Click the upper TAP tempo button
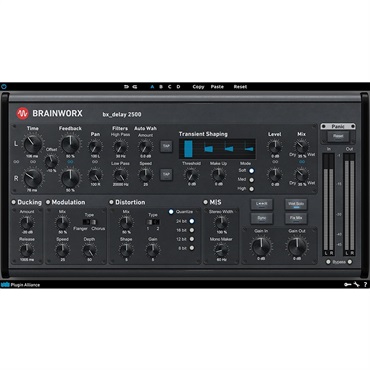370x370 pixels. click(166, 146)
